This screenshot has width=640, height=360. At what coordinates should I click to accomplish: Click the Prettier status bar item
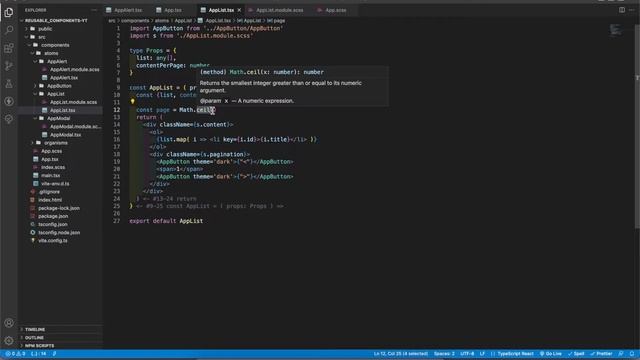(x=601, y=354)
